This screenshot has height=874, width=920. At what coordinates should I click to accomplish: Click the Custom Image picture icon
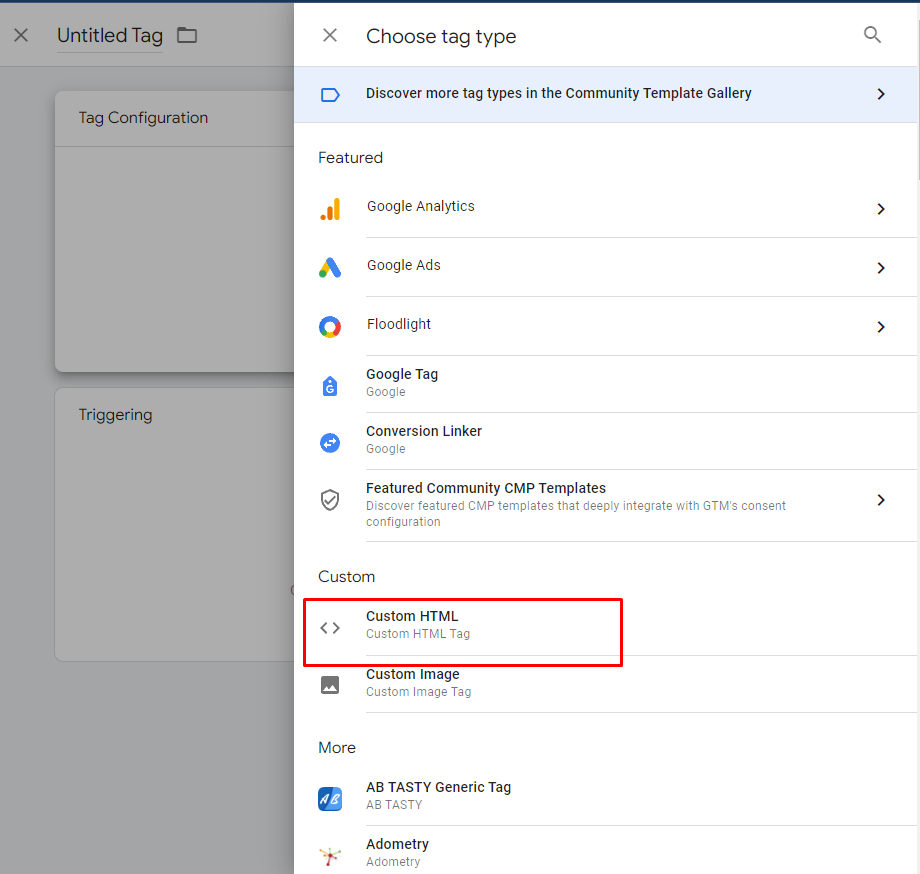(x=330, y=685)
